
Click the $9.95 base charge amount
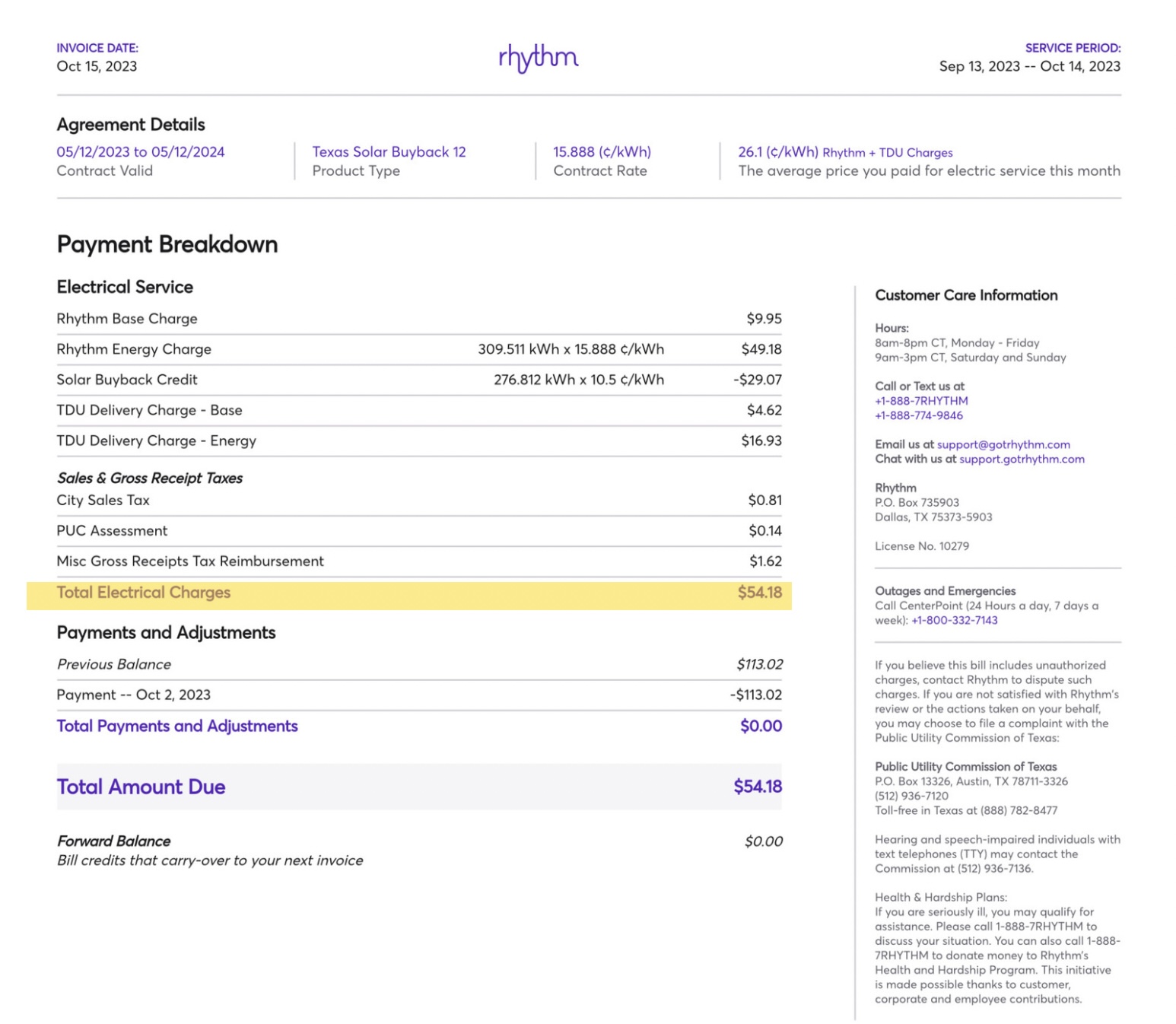point(764,319)
